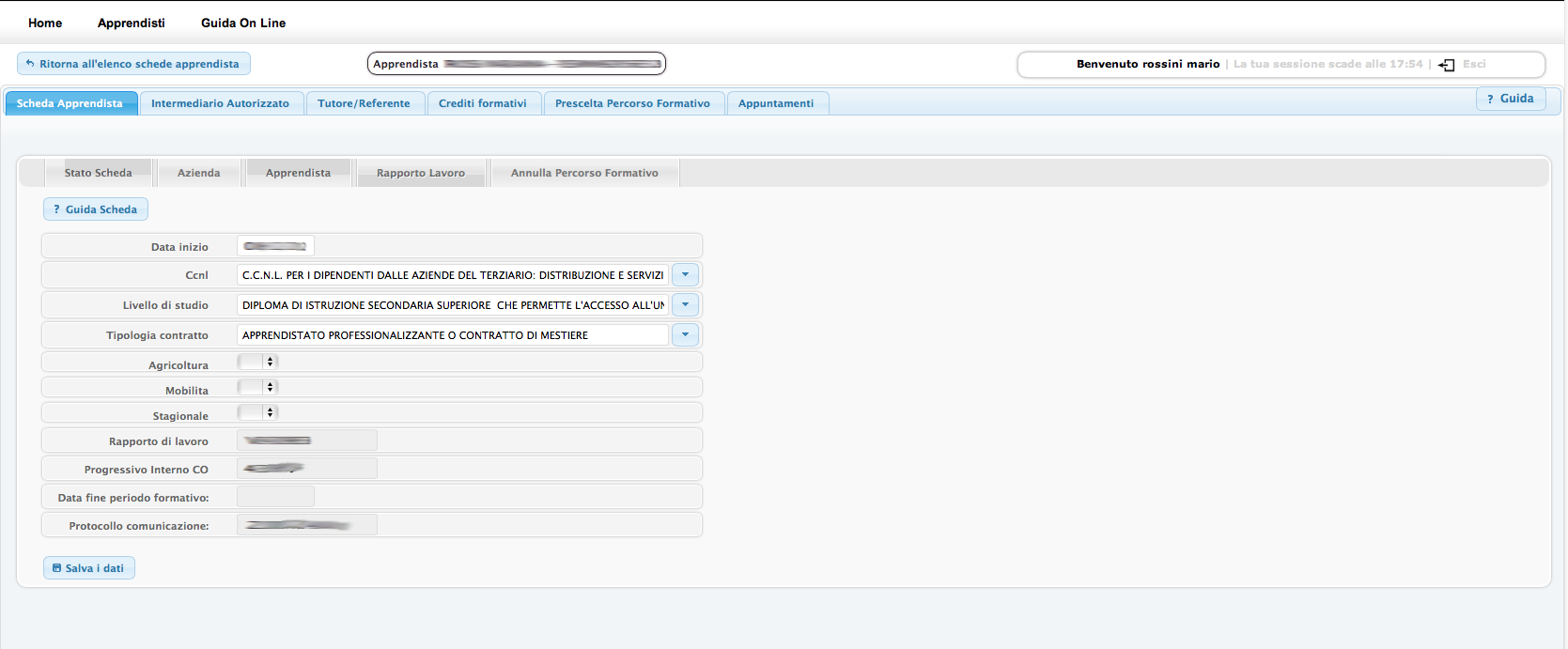This screenshot has height=649, width=1568.
Task: Click the logout icon next to Esci
Action: pos(1447,65)
